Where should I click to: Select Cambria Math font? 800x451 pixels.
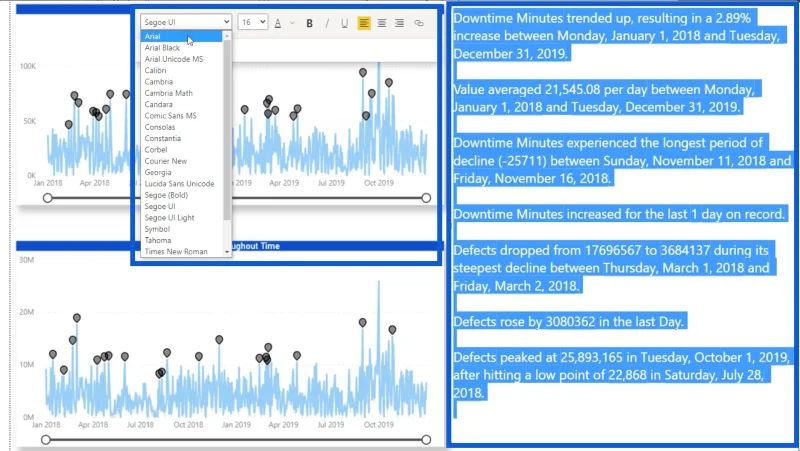[181, 93]
